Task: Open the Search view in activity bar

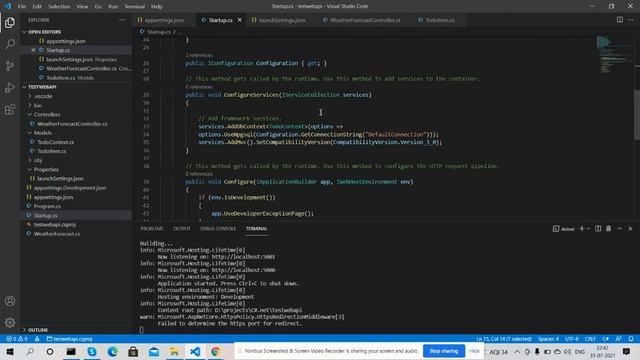Action: 10,44
